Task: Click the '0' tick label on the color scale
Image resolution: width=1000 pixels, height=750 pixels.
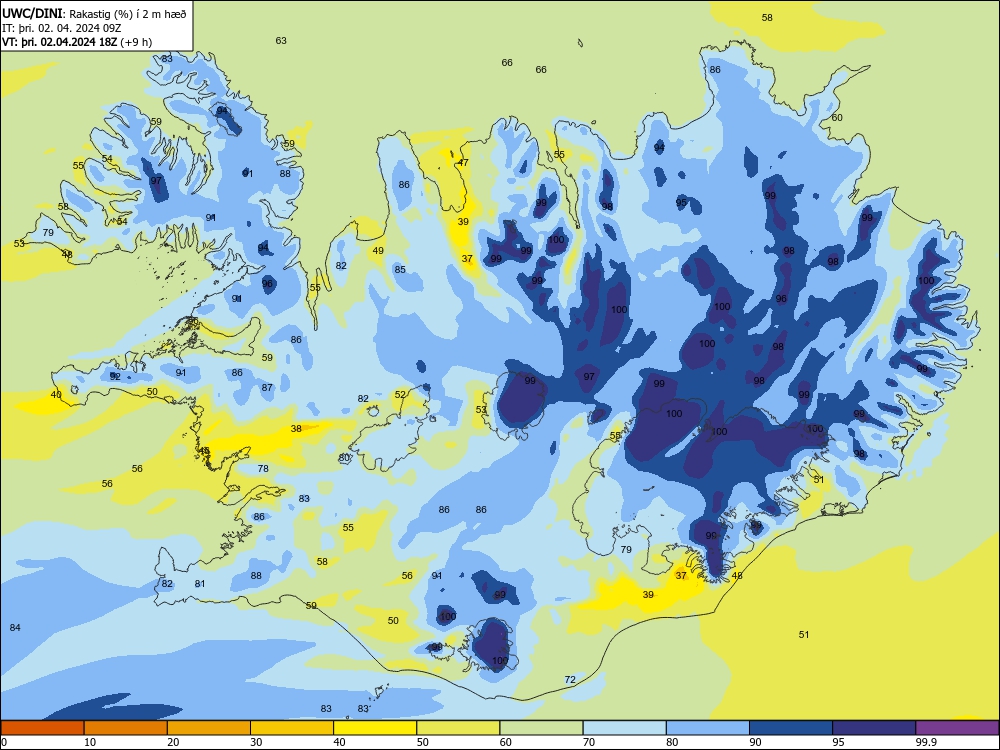Action: pos(4,742)
